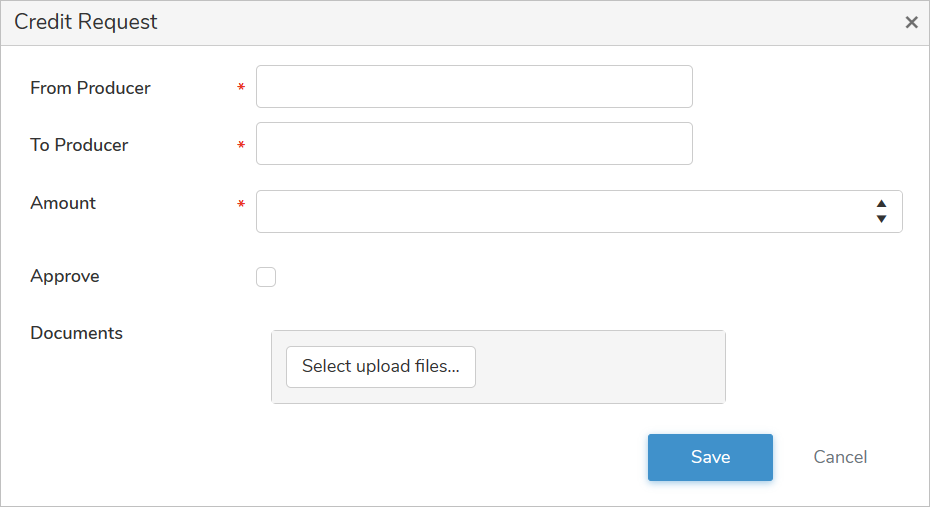Save the credit request
930x507 pixels.
[x=710, y=457]
